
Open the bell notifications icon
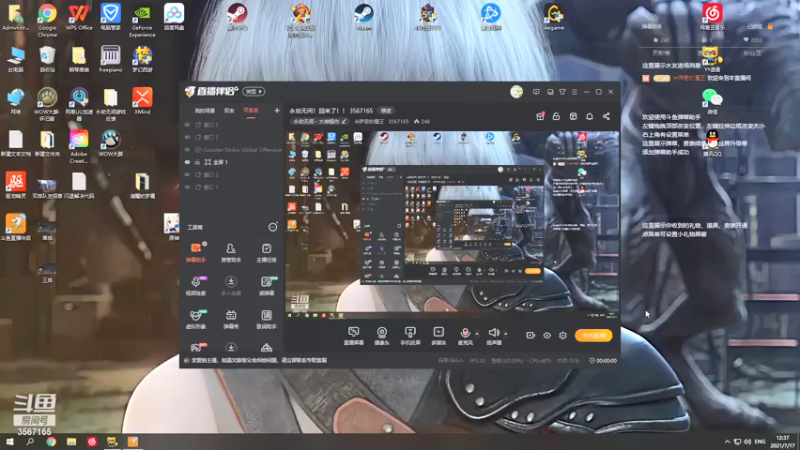tap(589, 116)
